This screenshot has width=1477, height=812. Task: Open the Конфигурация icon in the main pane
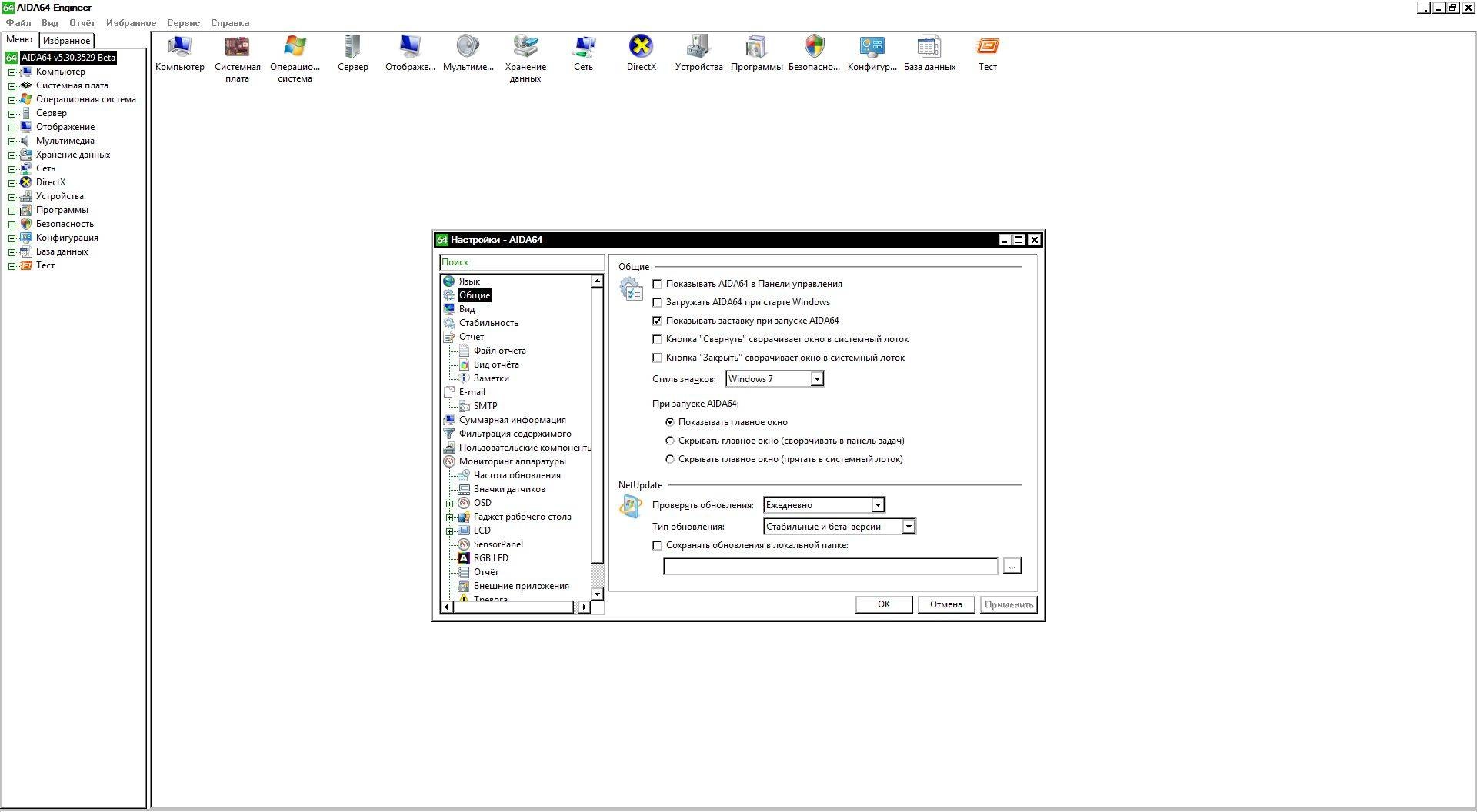[872, 53]
